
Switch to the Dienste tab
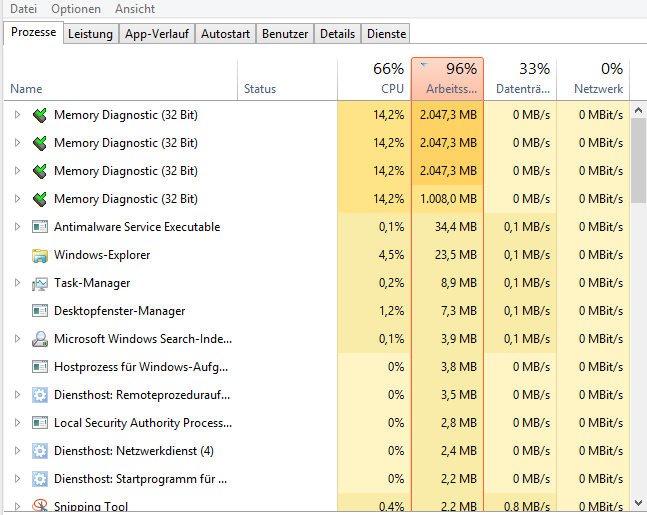[387, 34]
